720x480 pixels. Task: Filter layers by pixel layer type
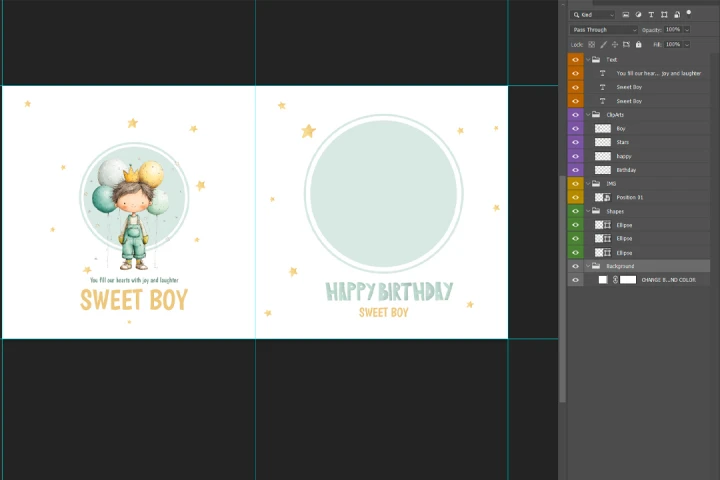click(x=625, y=15)
